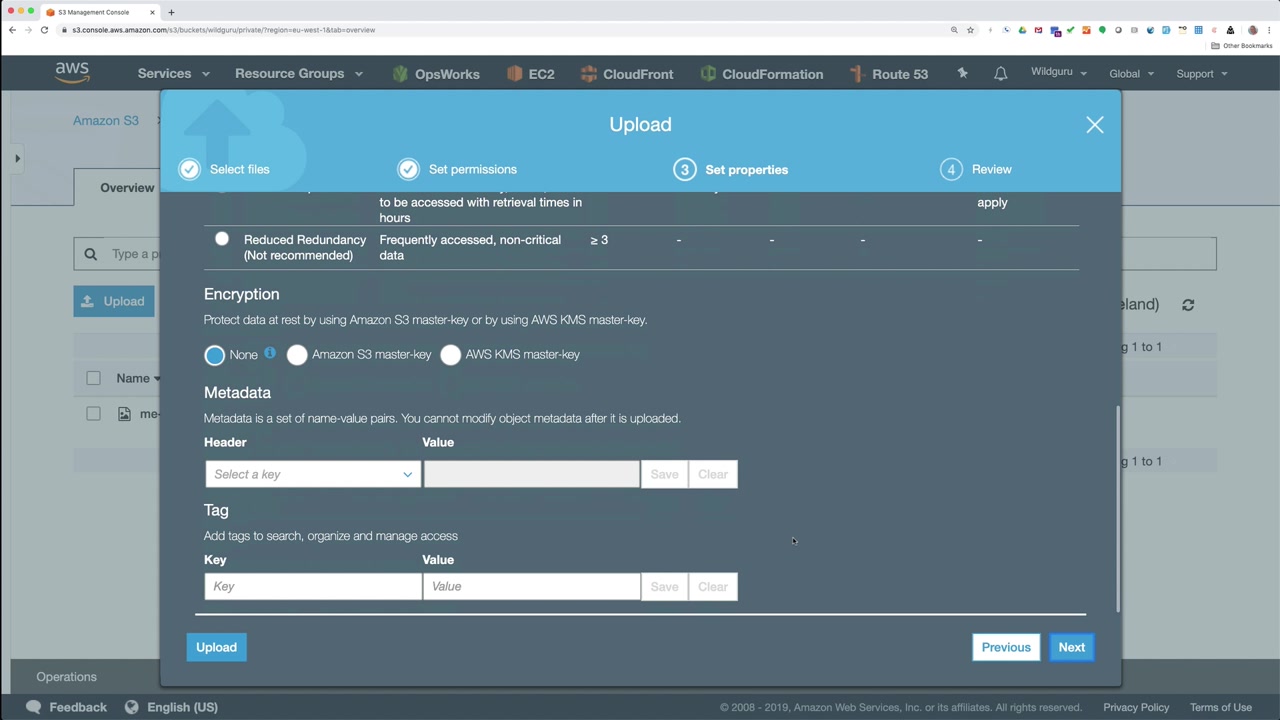Focus the Tag Value input field
Screen dimensions: 1280x720
tap(531, 587)
